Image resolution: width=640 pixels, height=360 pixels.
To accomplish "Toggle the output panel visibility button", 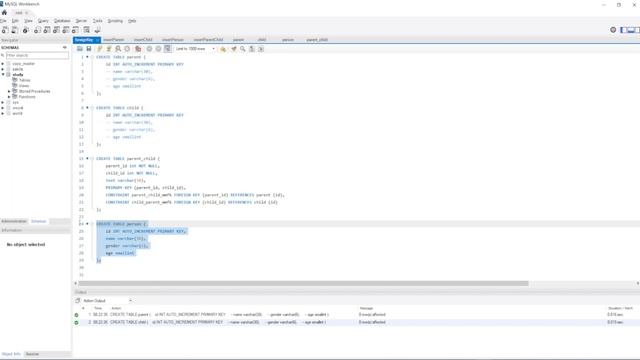I will coord(631,30).
